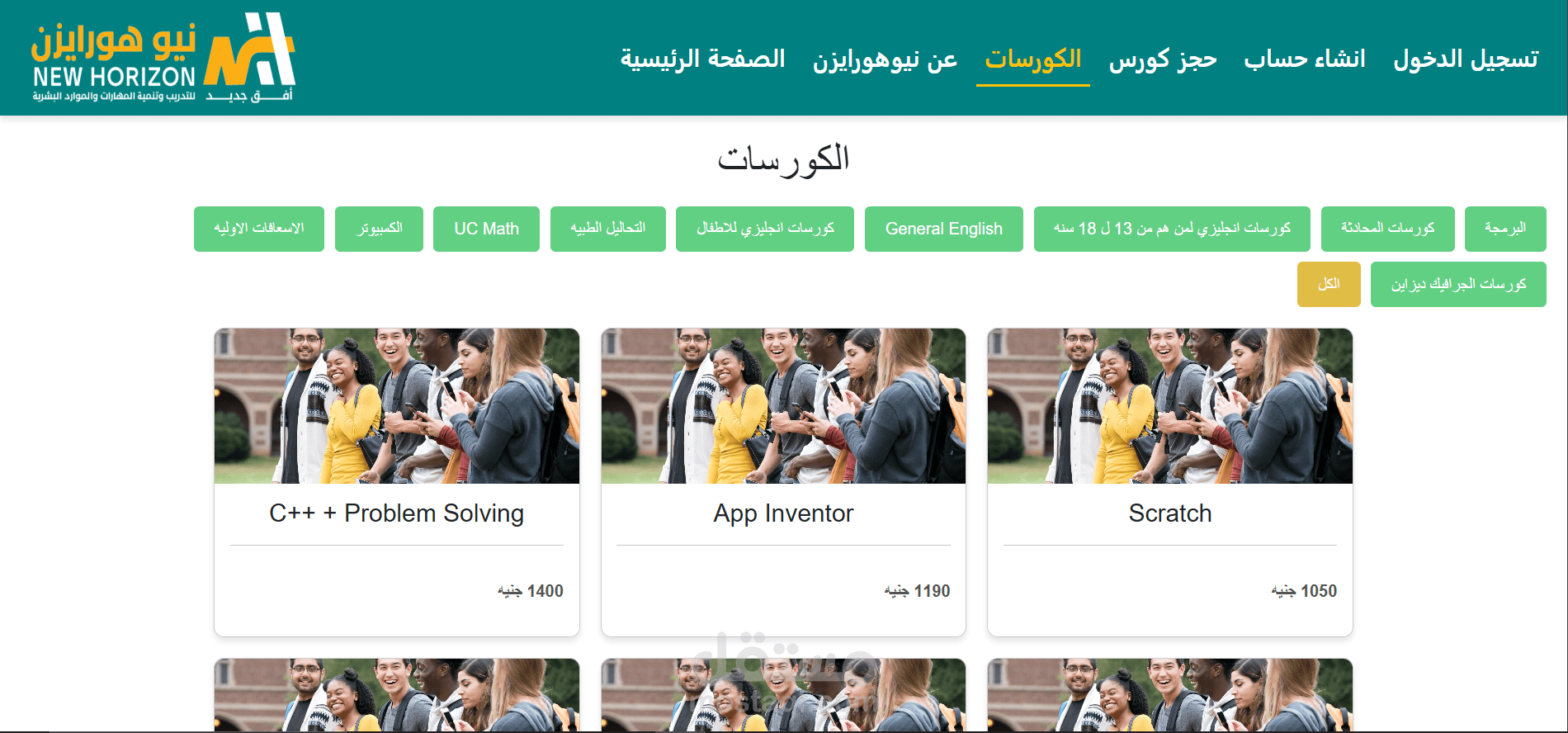
Task: Filter by كورسات المحادثة category
Action: click(1387, 229)
